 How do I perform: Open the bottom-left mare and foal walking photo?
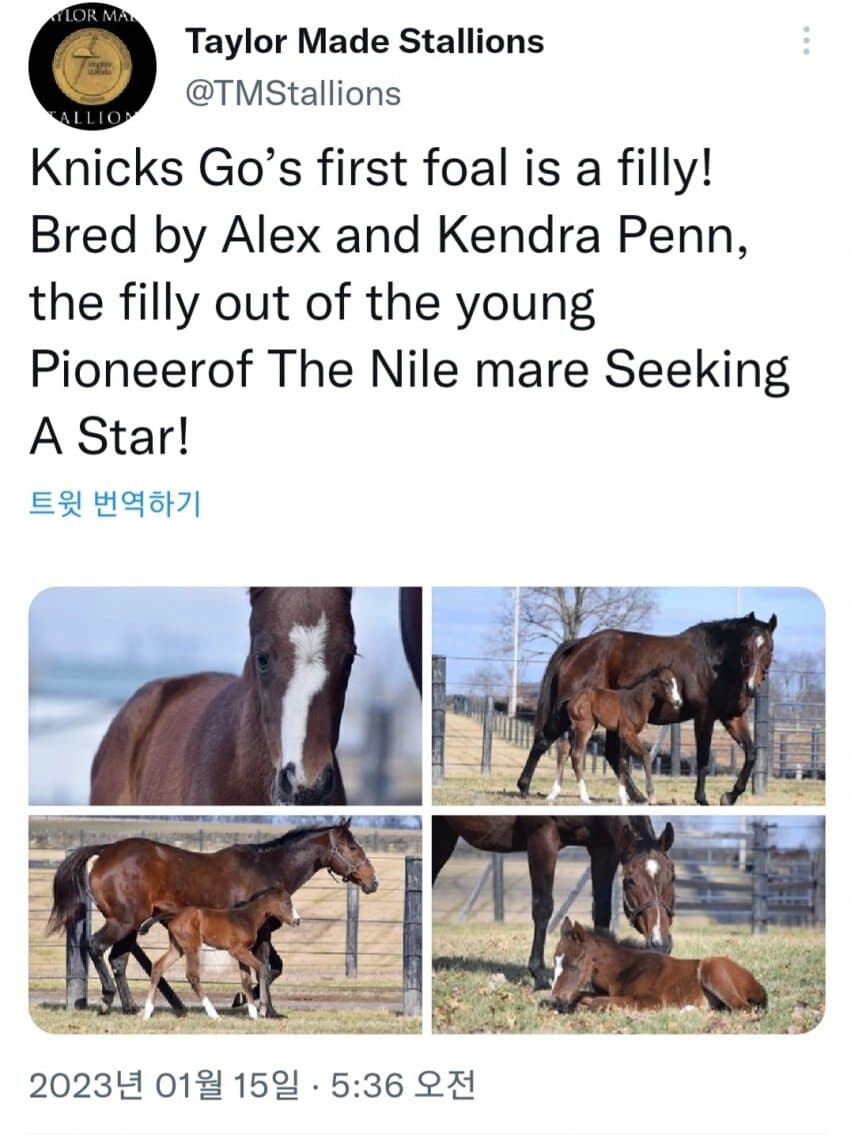click(x=225, y=924)
